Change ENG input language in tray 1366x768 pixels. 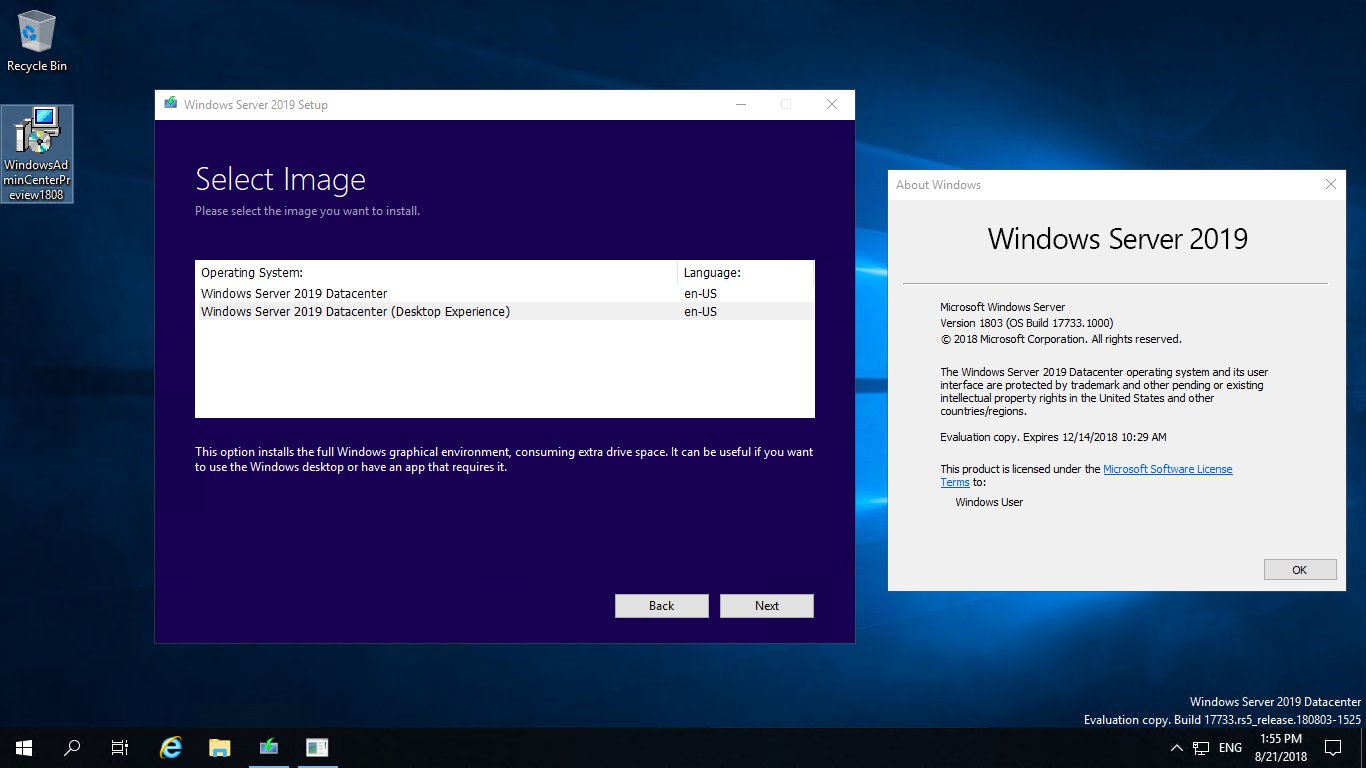click(1230, 748)
